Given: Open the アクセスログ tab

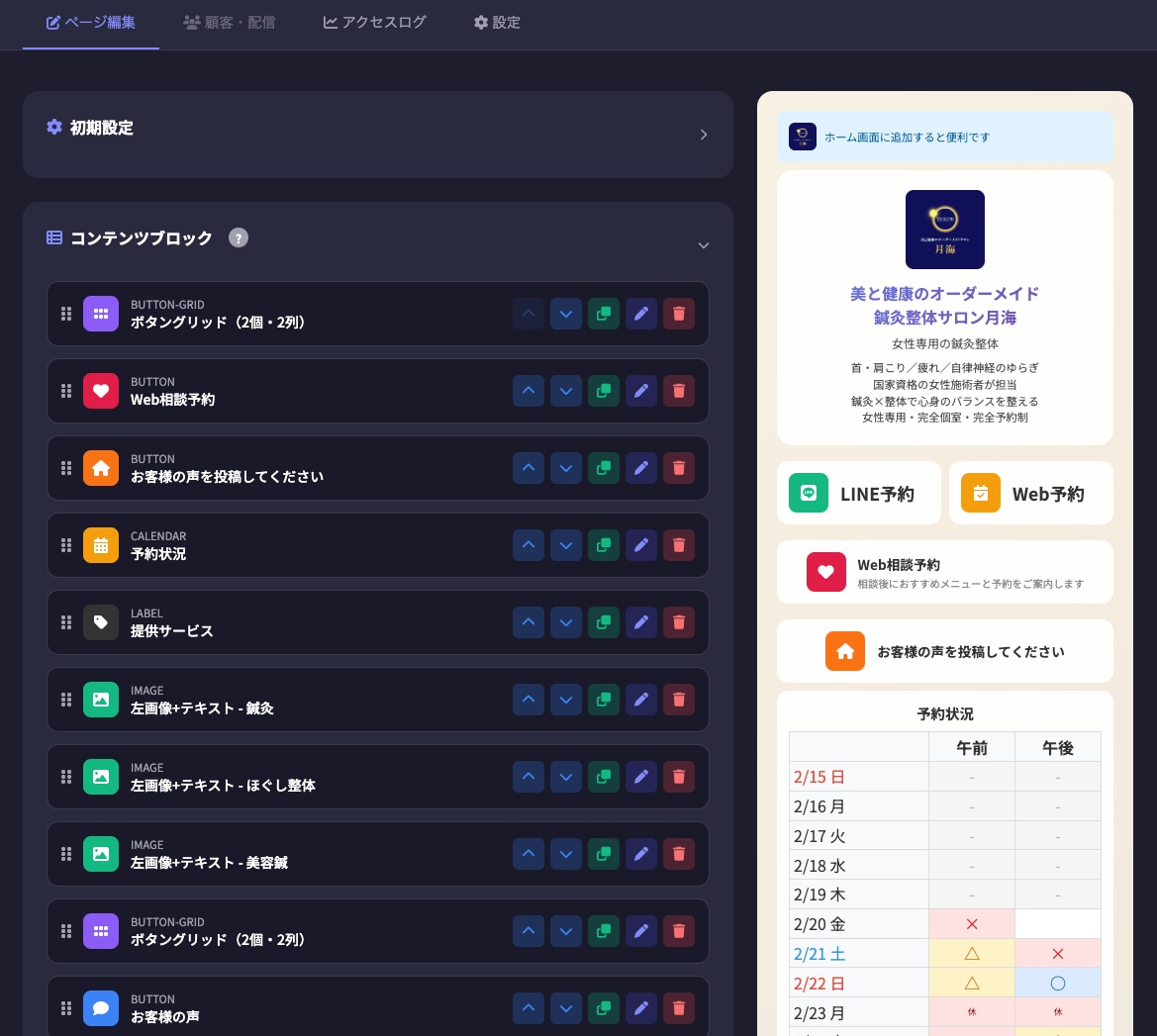Looking at the screenshot, I should coord(375,22).
